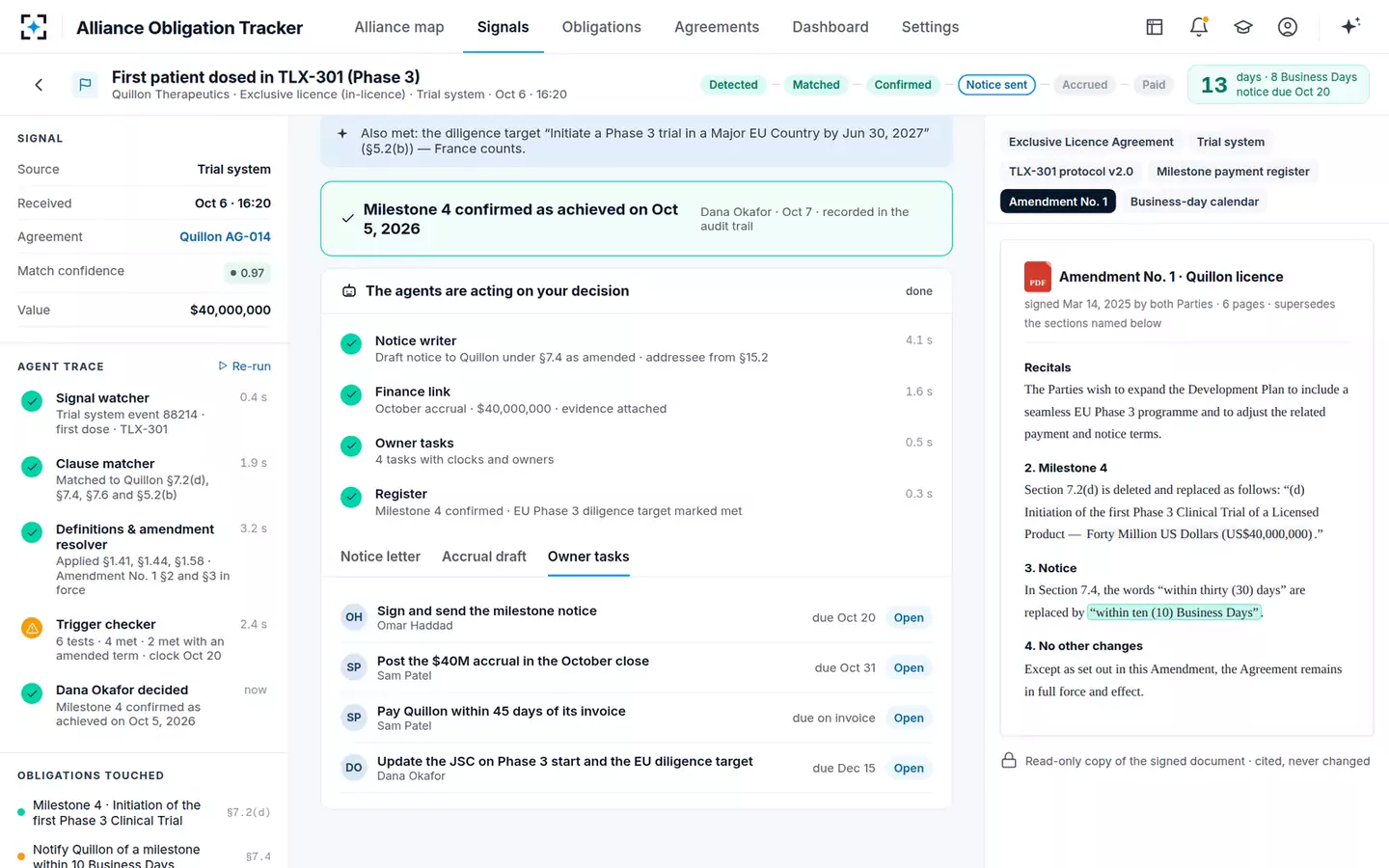Click the sparkle icon in Also met banner

pyautogui.click(x=342, y=134)
